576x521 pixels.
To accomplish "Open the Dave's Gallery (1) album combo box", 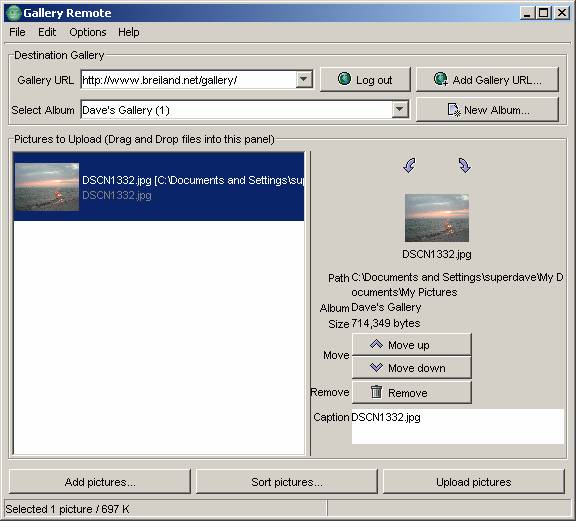I will coord(245,109).
